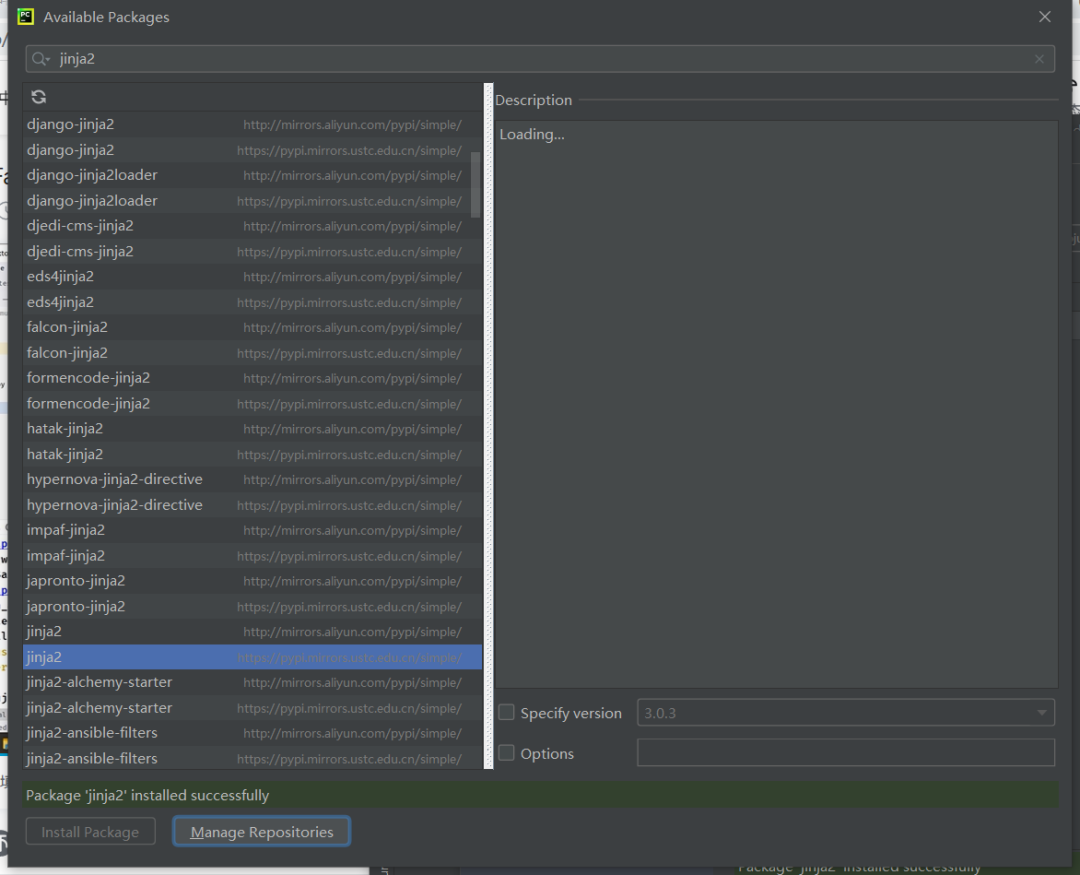This screenshot has height=875, width=1080.
Task: Select djedi-cms-jinja2 from the aliyun mirror
Action: [252, 226]
